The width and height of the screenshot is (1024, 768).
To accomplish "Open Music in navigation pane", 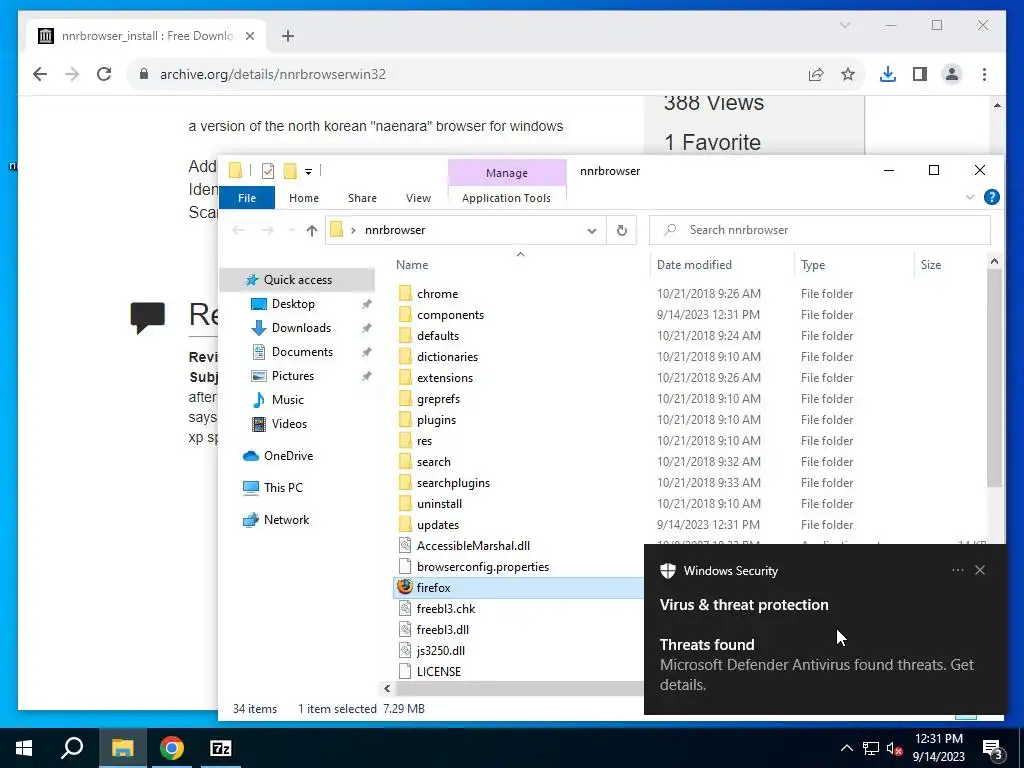I will coord(287,400).
